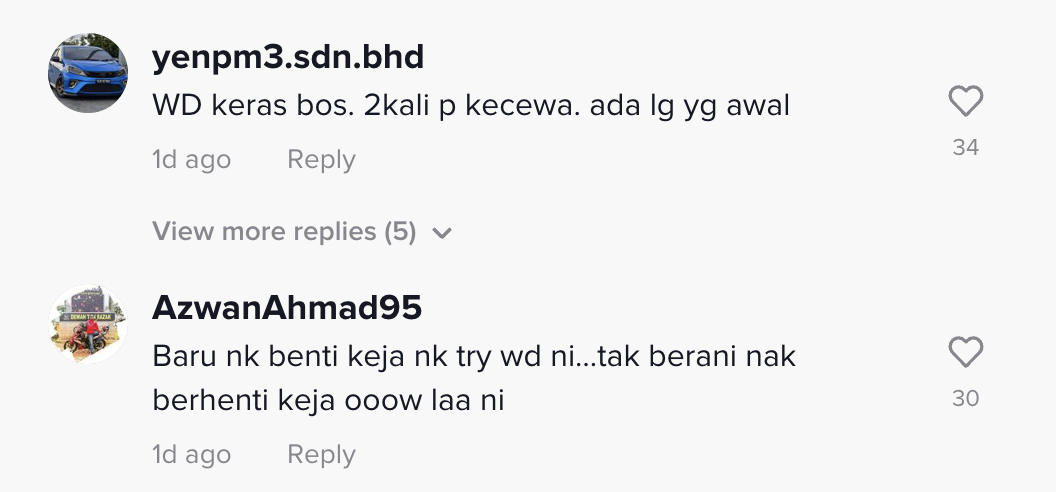Open AzwanAhmad95's profile picture
The width and height of the screenshot is (1056, 492).
point(88,324)
